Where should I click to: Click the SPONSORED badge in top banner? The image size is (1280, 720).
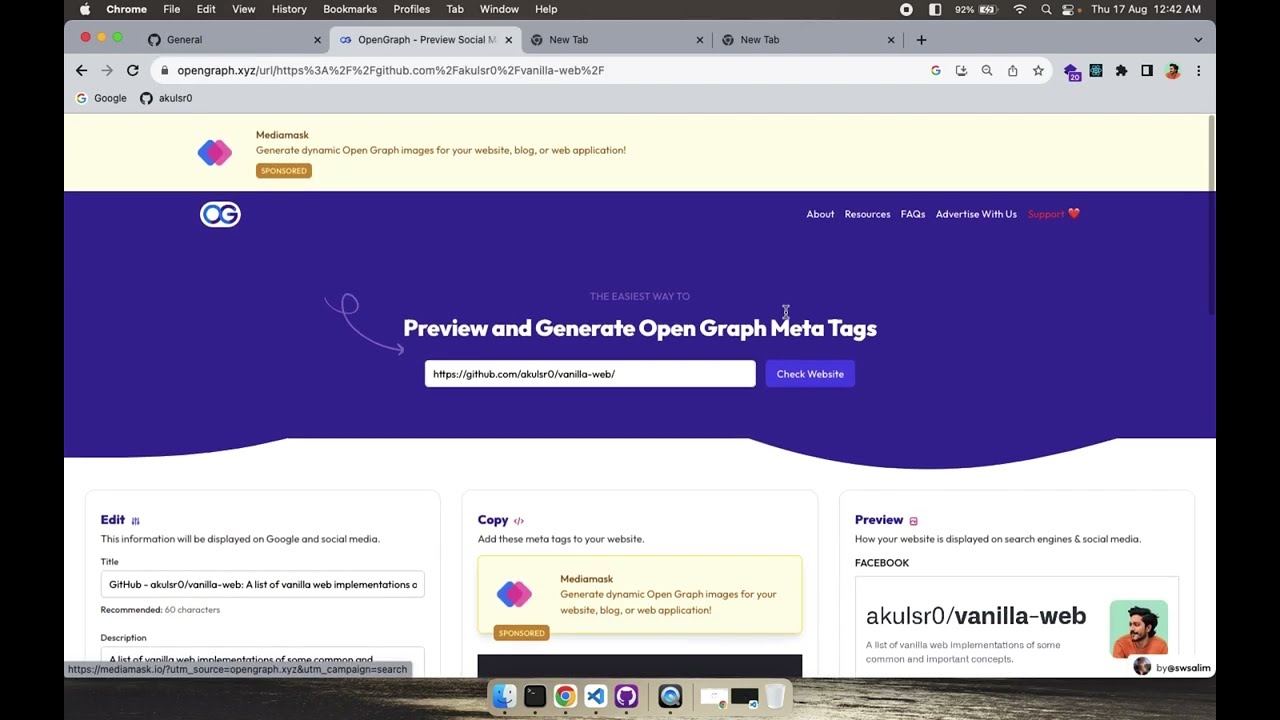(x=284, y=171)
